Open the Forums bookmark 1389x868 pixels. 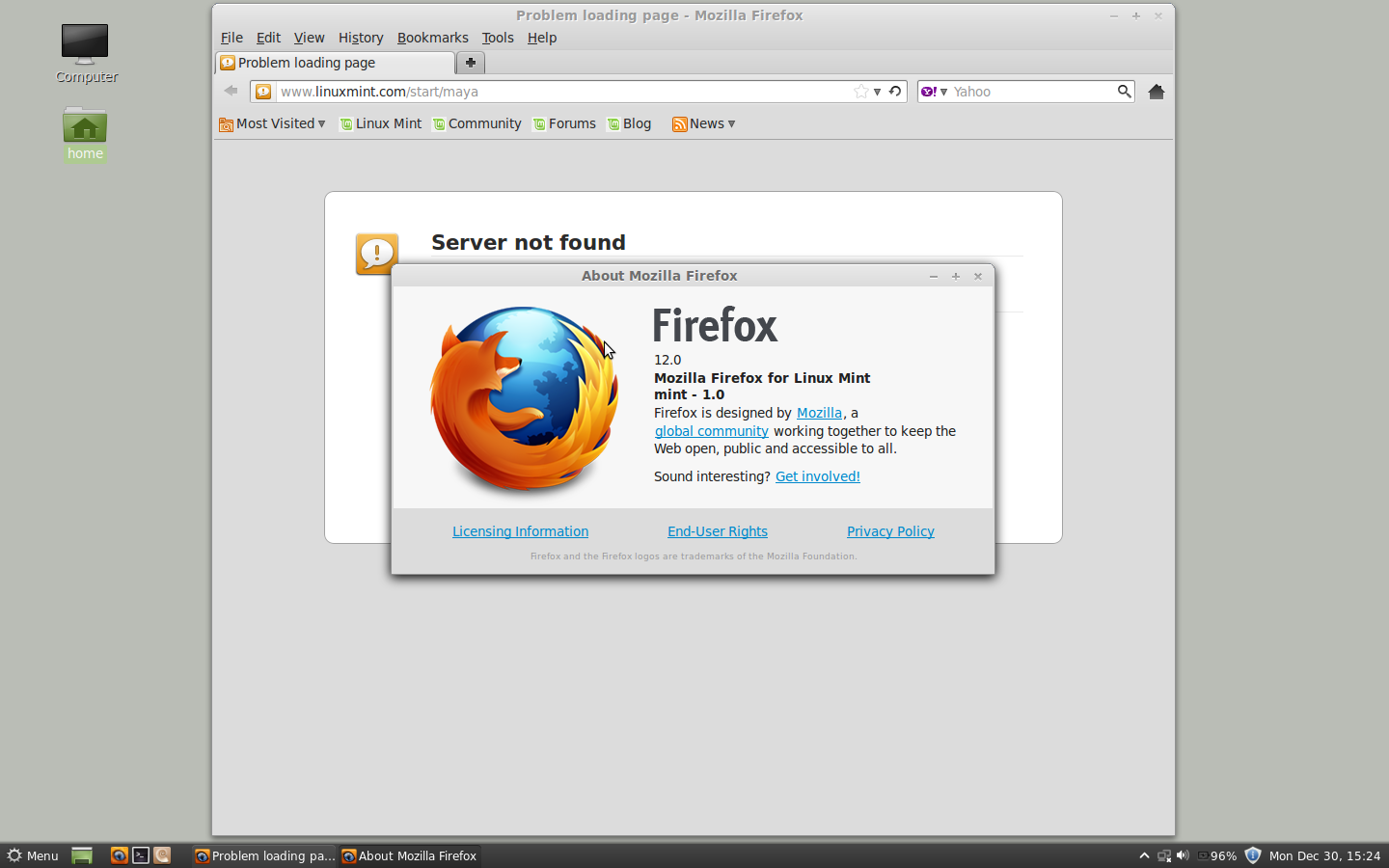click(x=565, y=123)
